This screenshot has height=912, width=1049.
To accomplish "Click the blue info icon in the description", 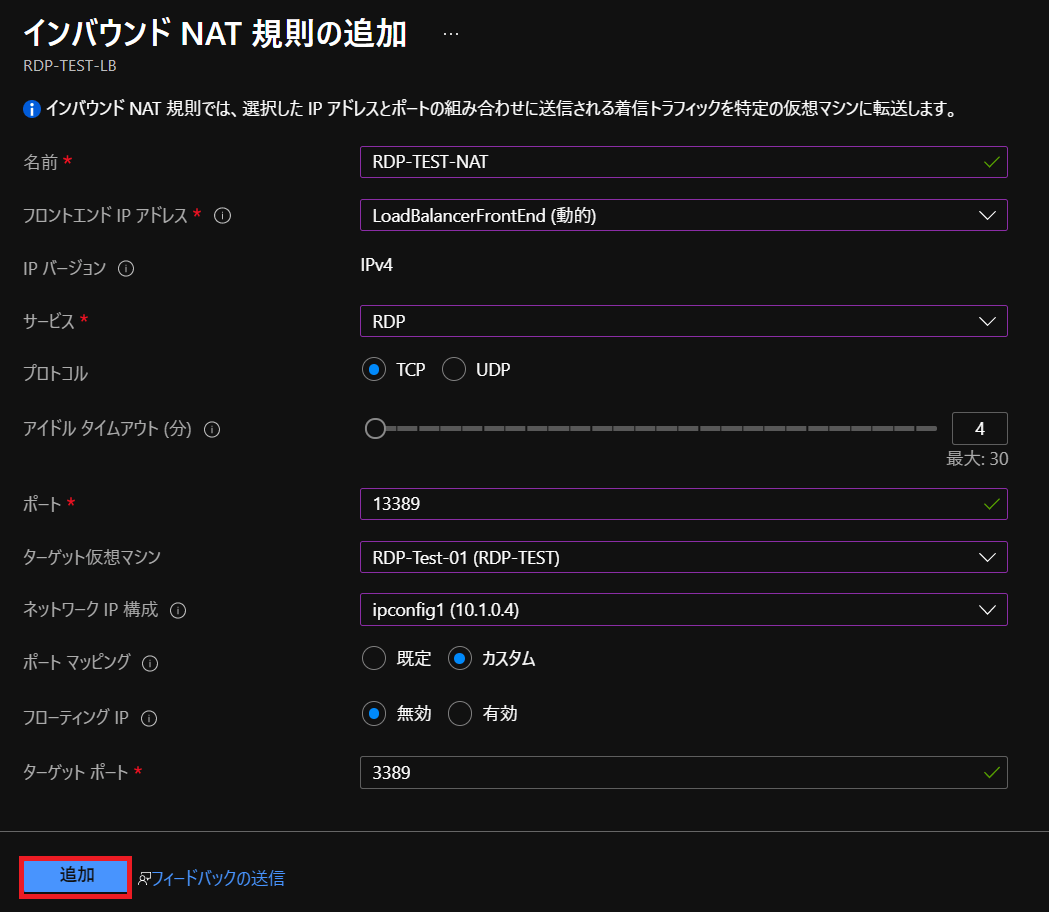I will [31, 108].
